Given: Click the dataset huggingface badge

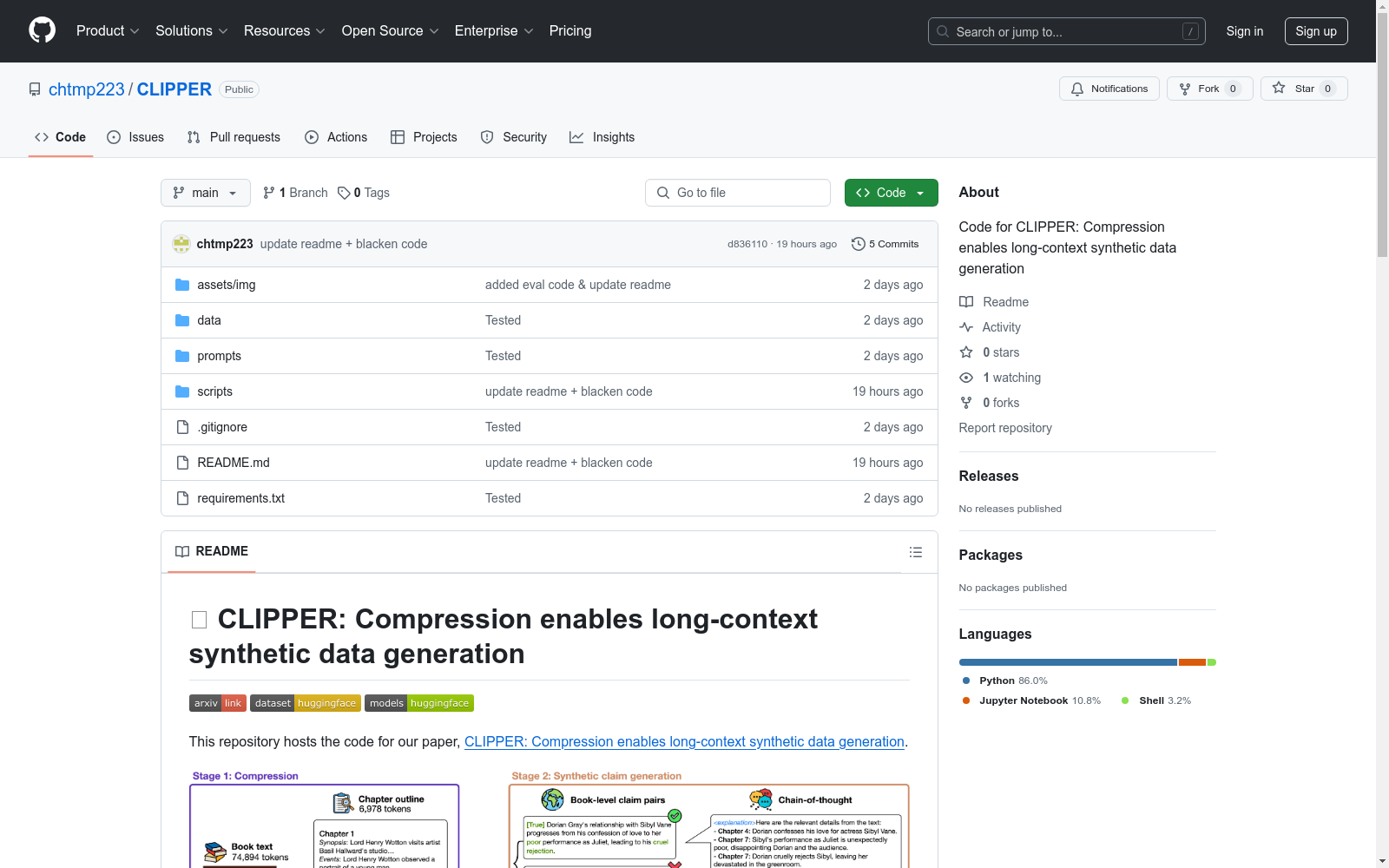Looking at the screenshot, I should [306, 703].
